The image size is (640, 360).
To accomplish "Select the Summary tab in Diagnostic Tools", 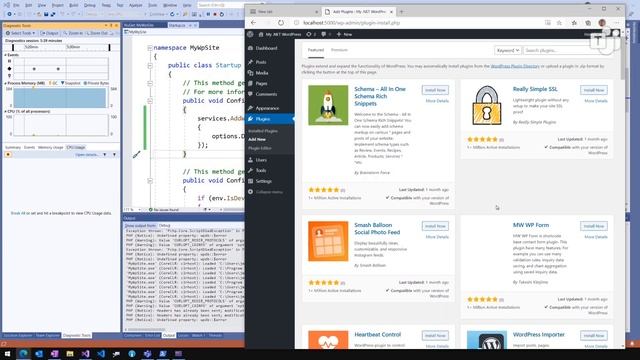I will click(x=13, y=147).
